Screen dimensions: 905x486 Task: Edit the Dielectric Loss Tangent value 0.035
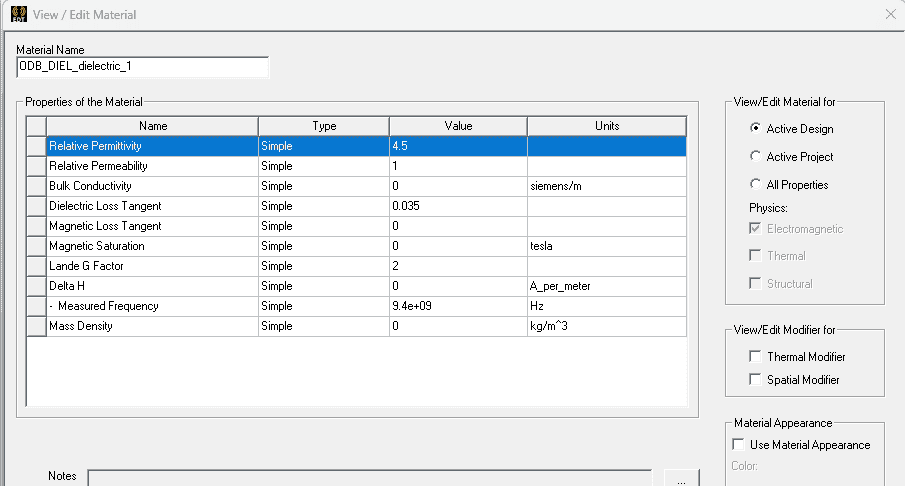pyautogui.click(x=458, y=206)
